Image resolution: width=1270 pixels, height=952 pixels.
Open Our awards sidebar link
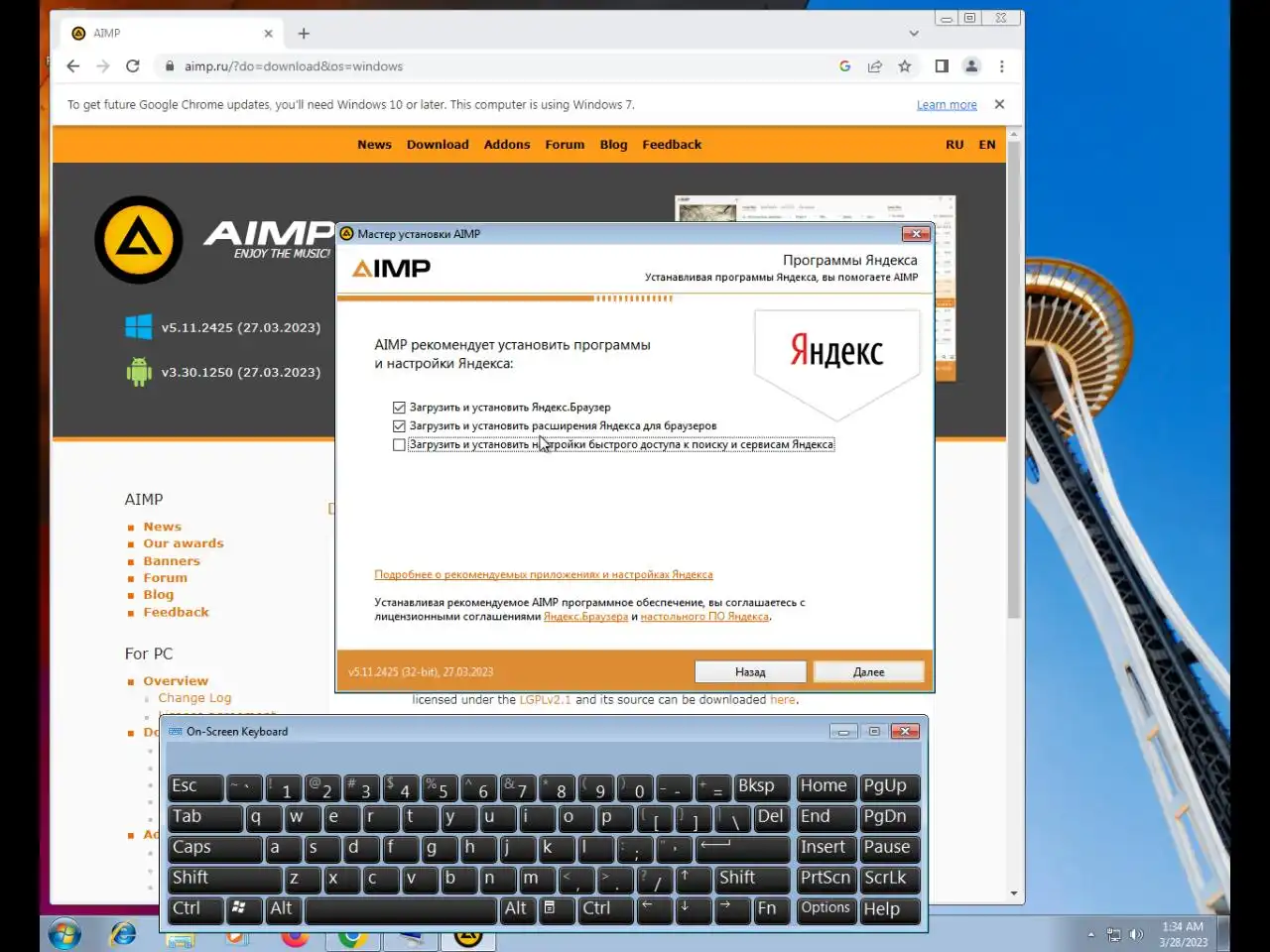184,543
